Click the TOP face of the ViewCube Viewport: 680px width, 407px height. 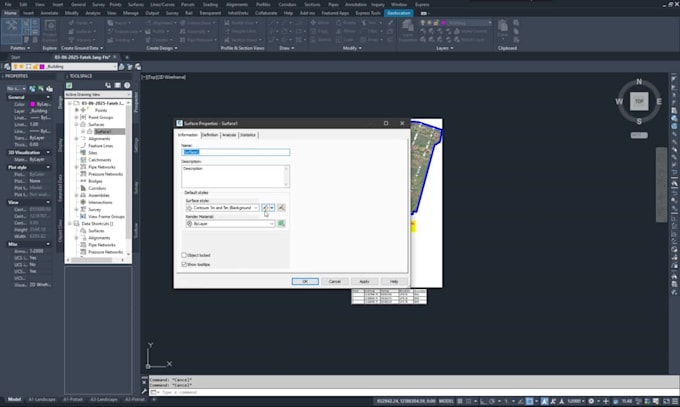(639, 102)
